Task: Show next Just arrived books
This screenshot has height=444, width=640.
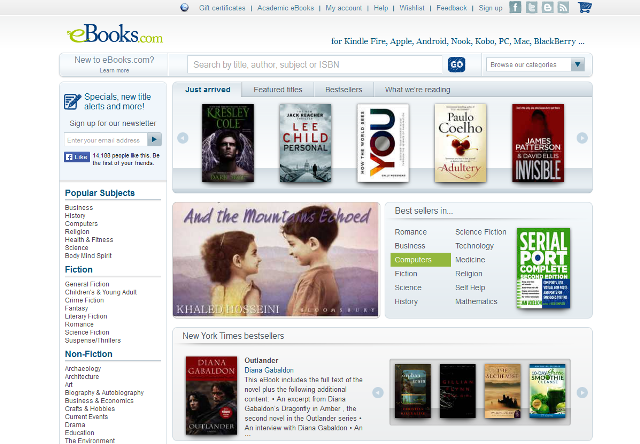Action: [582, 138]
